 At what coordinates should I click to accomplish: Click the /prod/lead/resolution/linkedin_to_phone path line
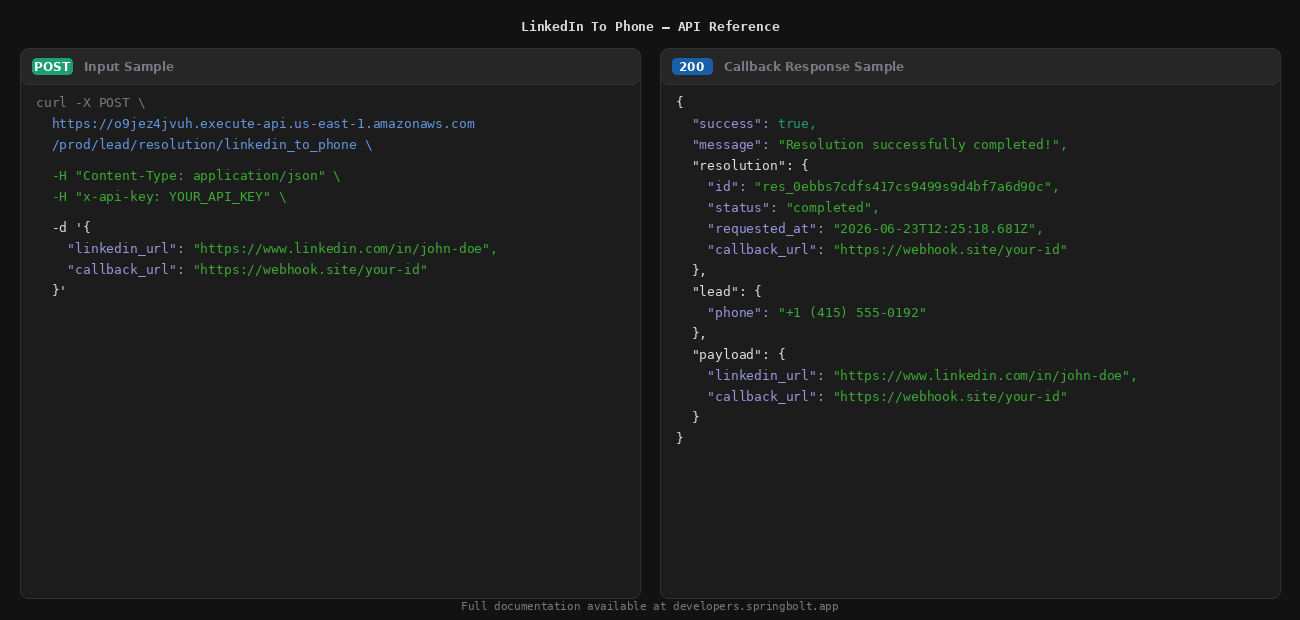212,145
